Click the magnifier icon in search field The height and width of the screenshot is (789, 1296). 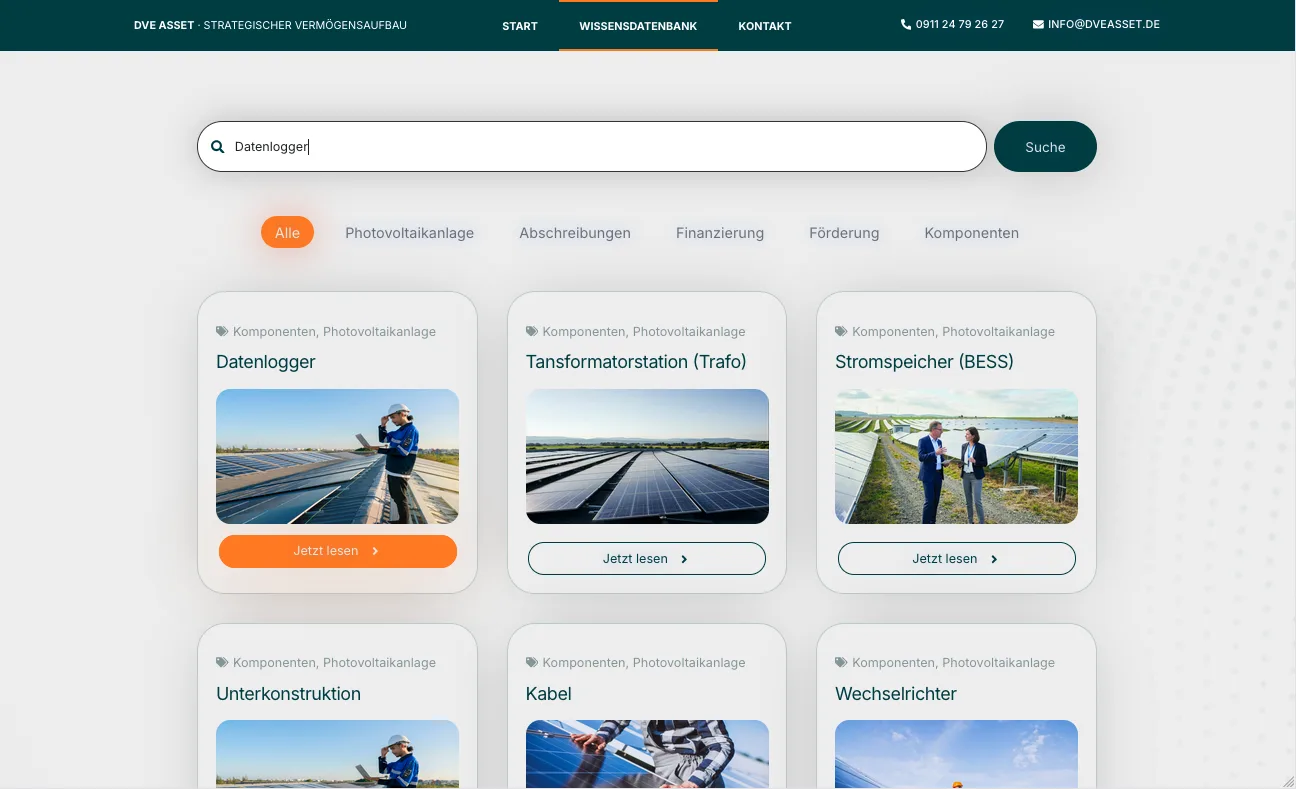tap(218, 147)
